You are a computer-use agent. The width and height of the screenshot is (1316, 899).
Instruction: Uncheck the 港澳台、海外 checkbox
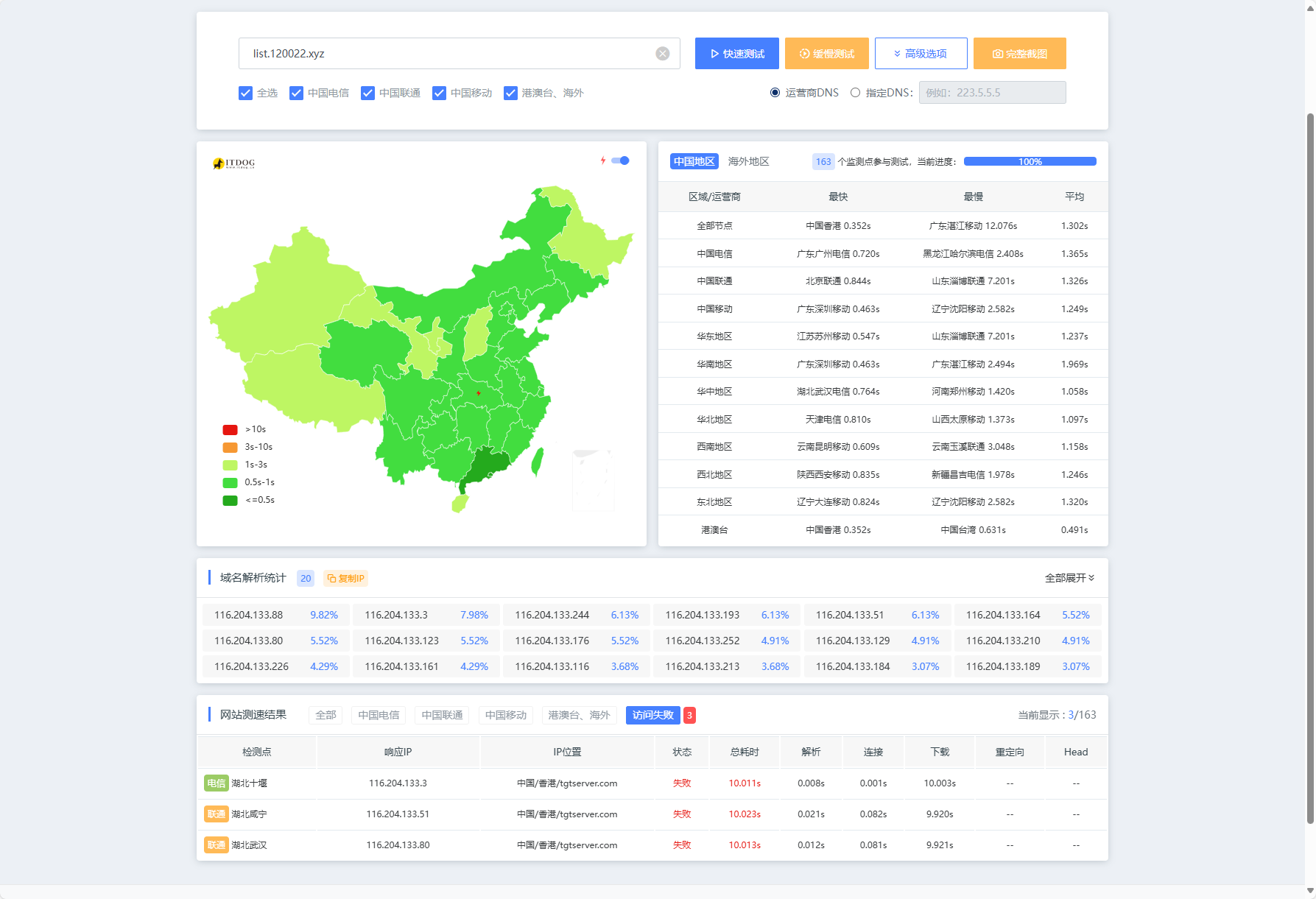pyautogui.click(x=510, y=93)
